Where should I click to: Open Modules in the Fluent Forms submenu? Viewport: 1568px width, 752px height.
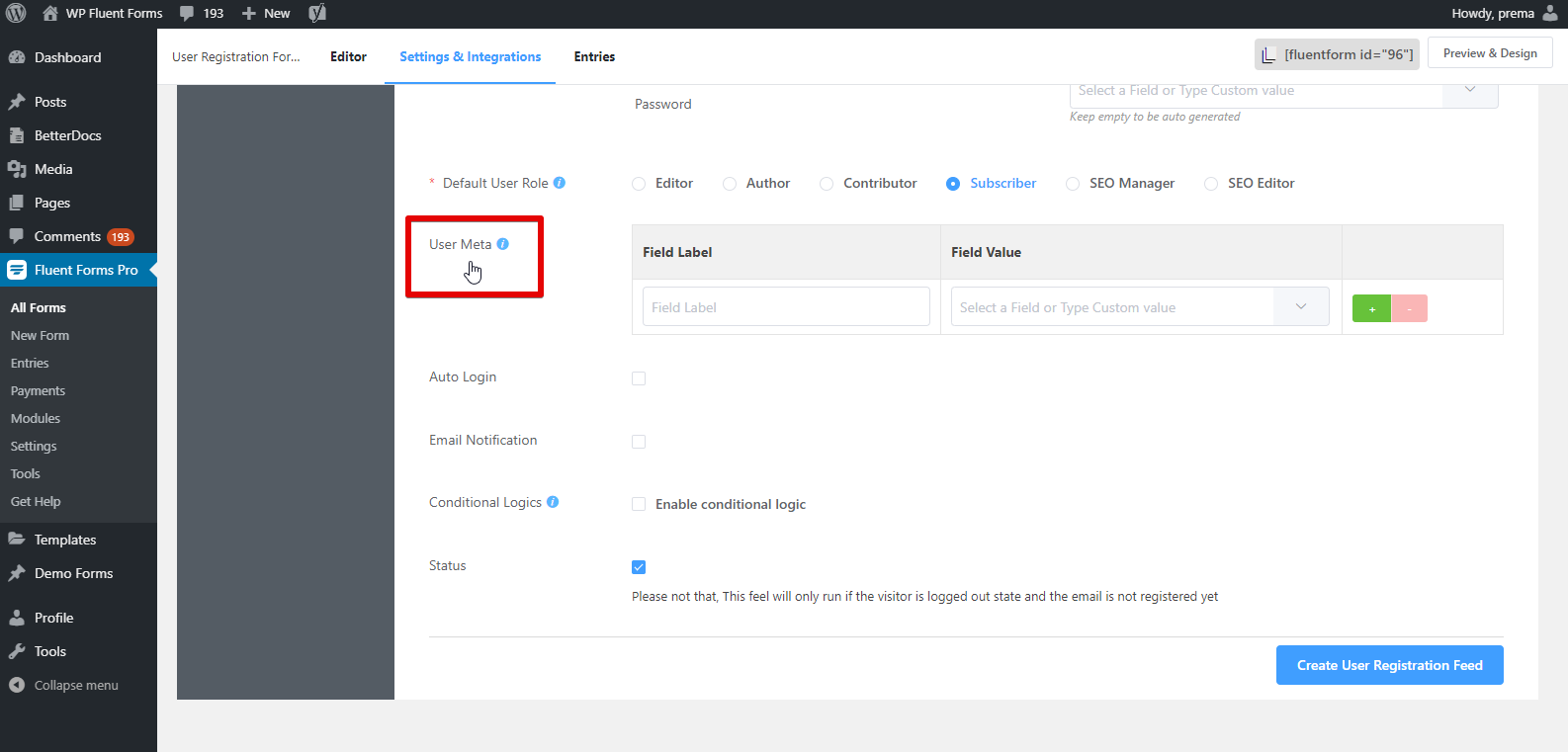(36, 418)
